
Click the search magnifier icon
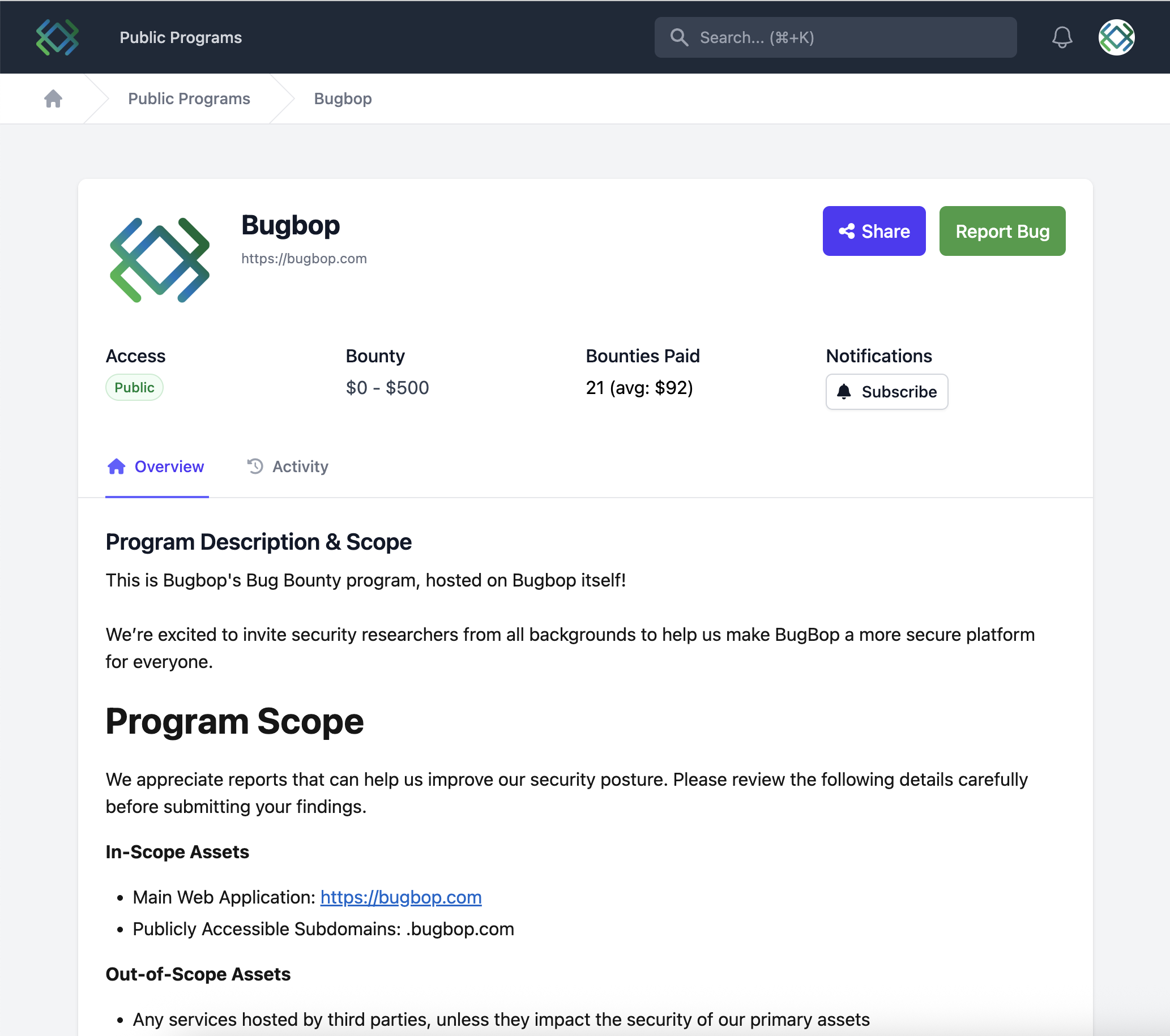[x=680, y=37]
